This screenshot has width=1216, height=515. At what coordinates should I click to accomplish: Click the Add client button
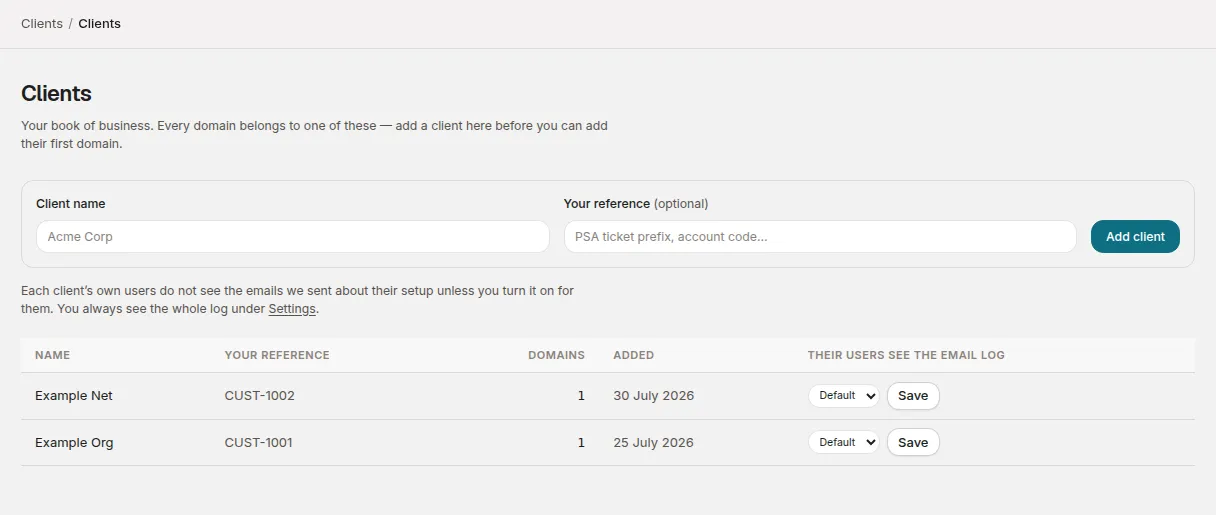click(1135, 237)
